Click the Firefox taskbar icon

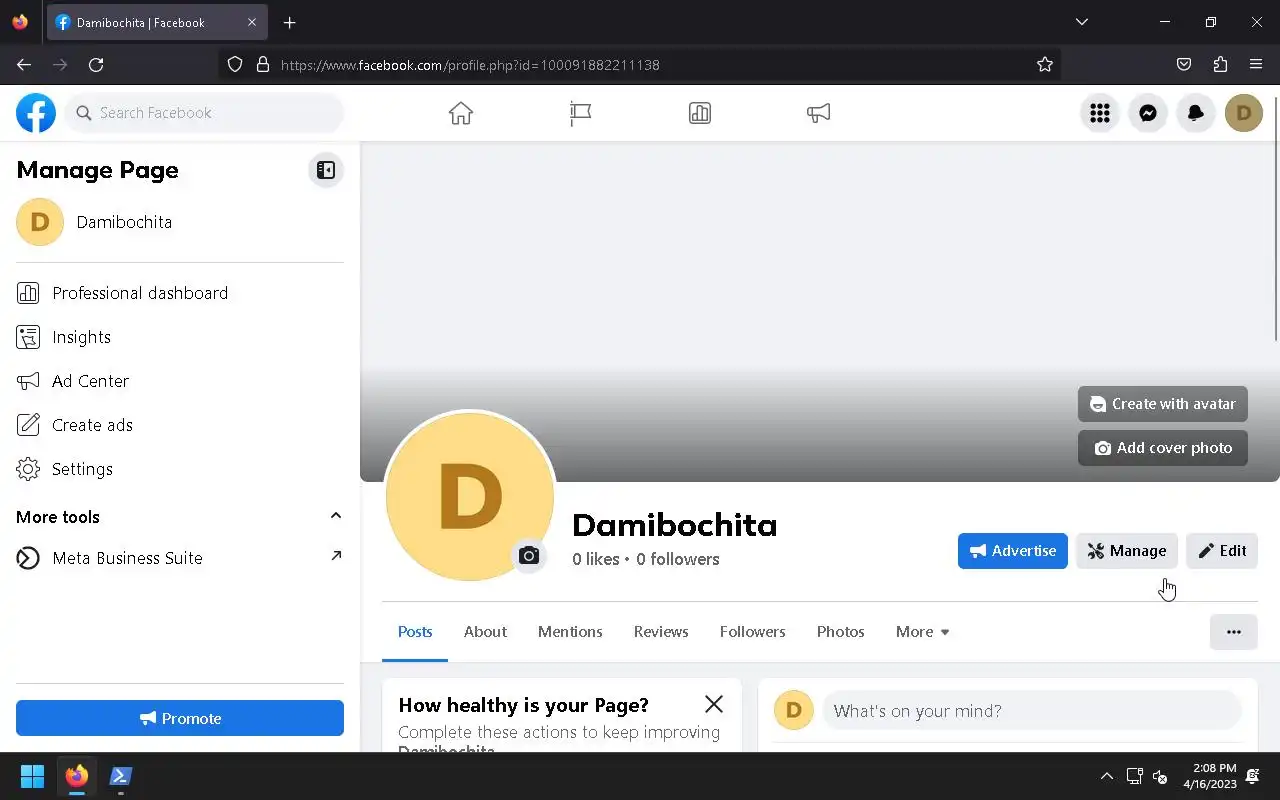[x=77, y=776]
